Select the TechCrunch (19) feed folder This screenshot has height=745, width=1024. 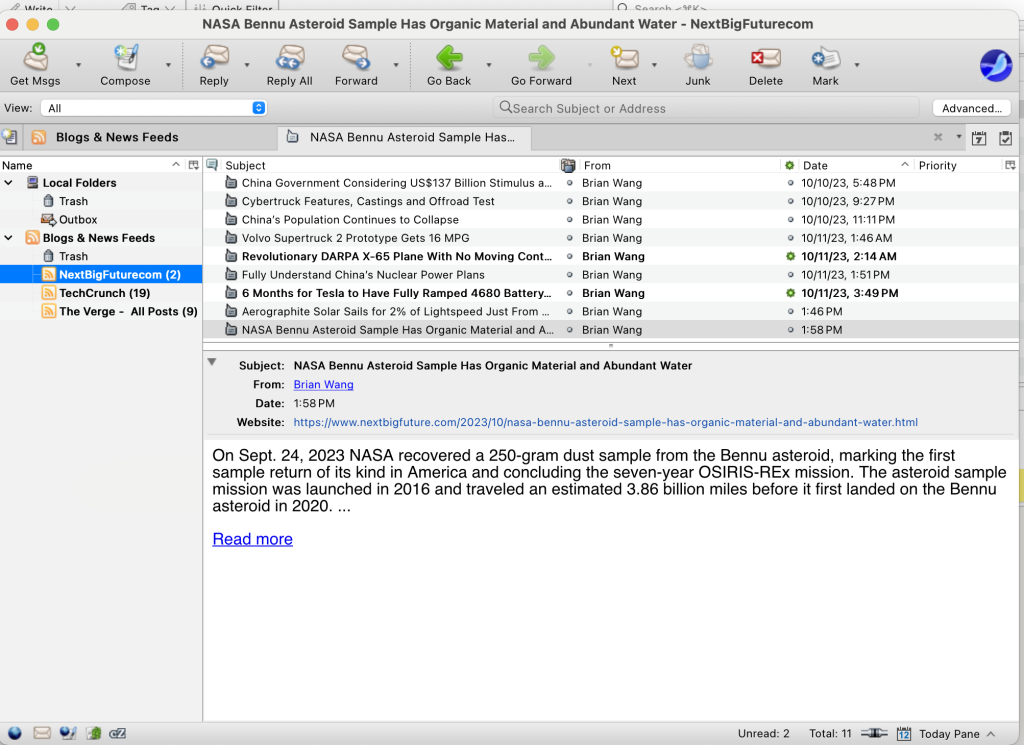(104, 293)
